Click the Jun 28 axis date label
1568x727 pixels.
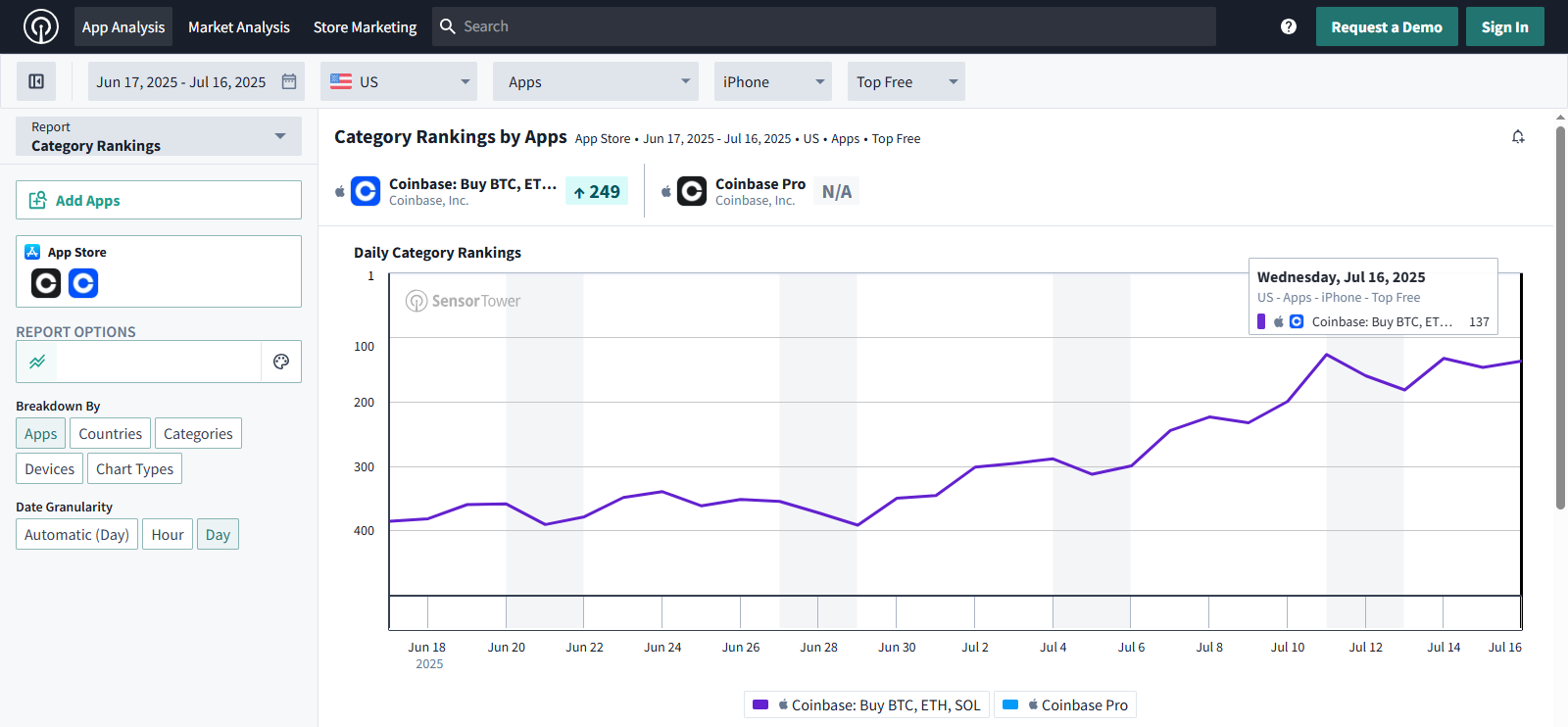818,647
